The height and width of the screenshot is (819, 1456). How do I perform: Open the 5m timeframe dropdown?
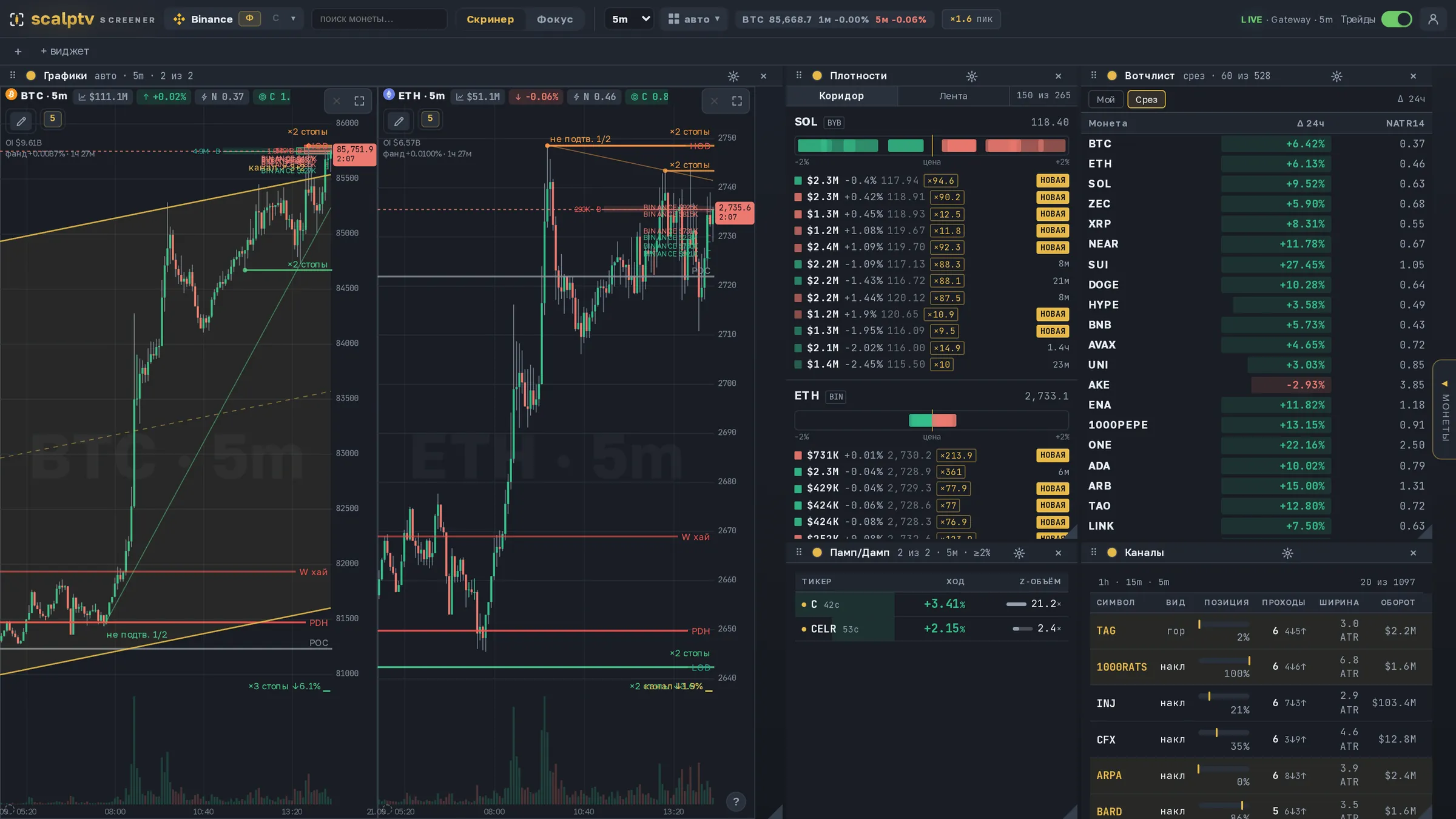pos(630,19)
